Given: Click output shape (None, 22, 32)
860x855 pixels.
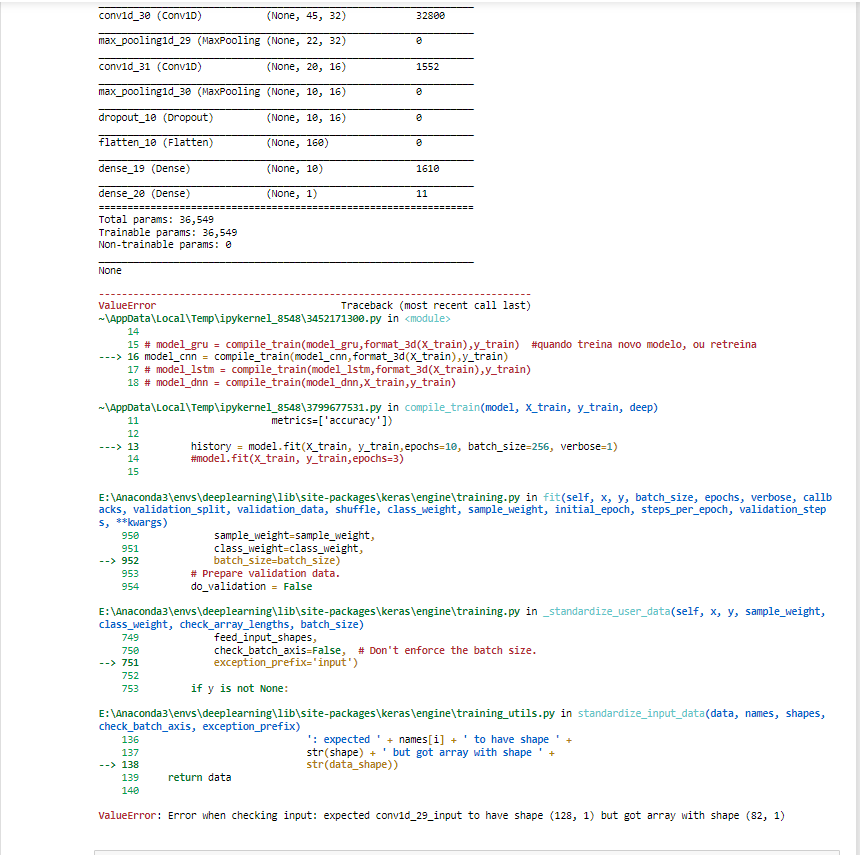Looking at the screenshot, I should [306, 41].
